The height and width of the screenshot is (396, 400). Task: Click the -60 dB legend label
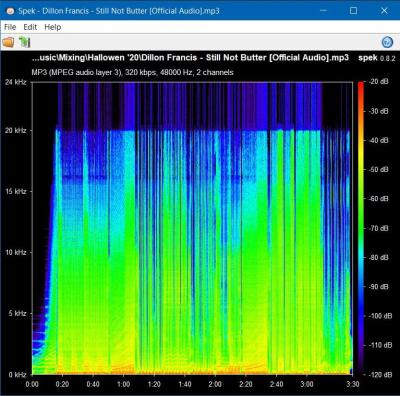tap(379, 199)
